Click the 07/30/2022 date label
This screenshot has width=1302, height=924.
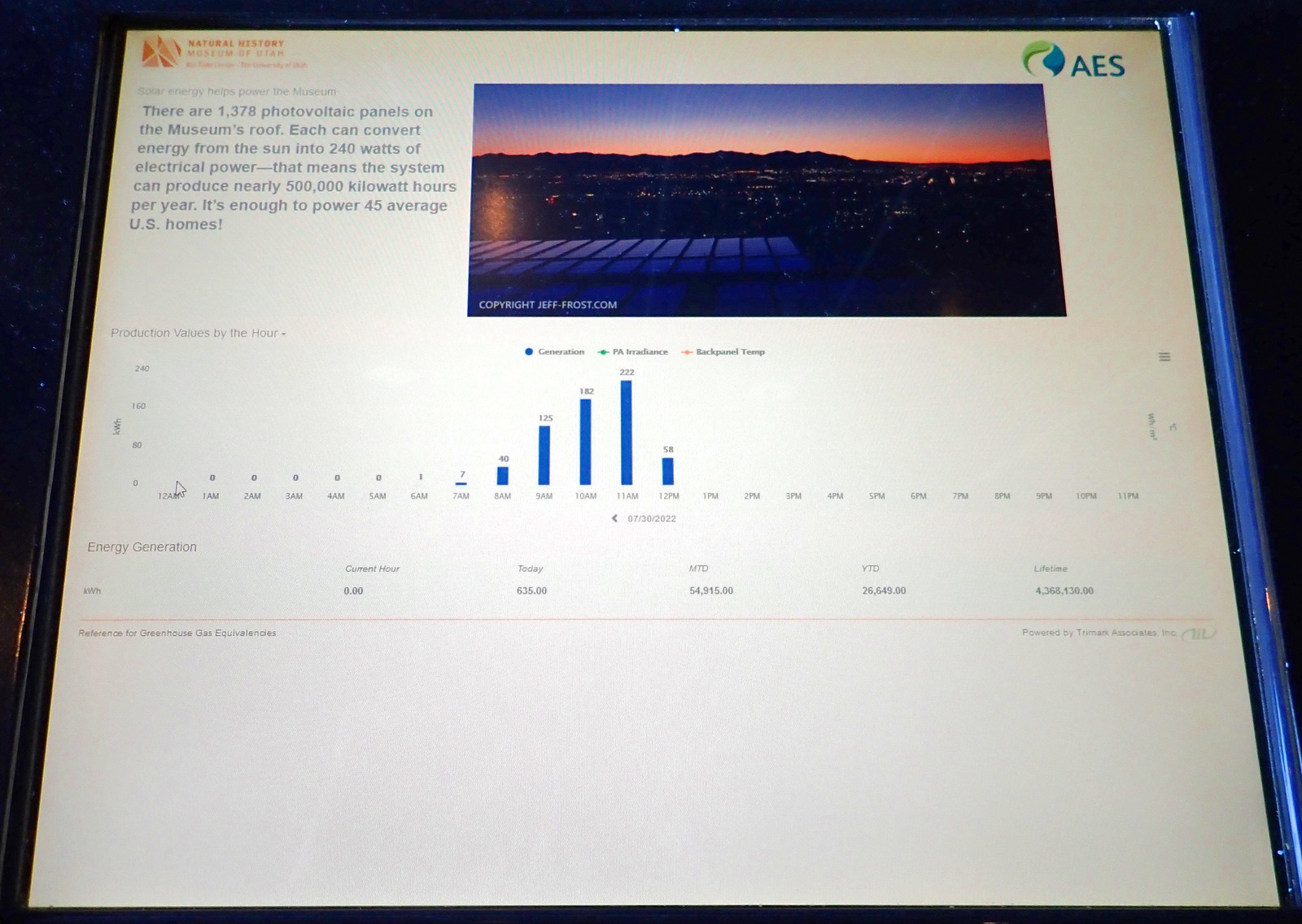tap(652, 519)
